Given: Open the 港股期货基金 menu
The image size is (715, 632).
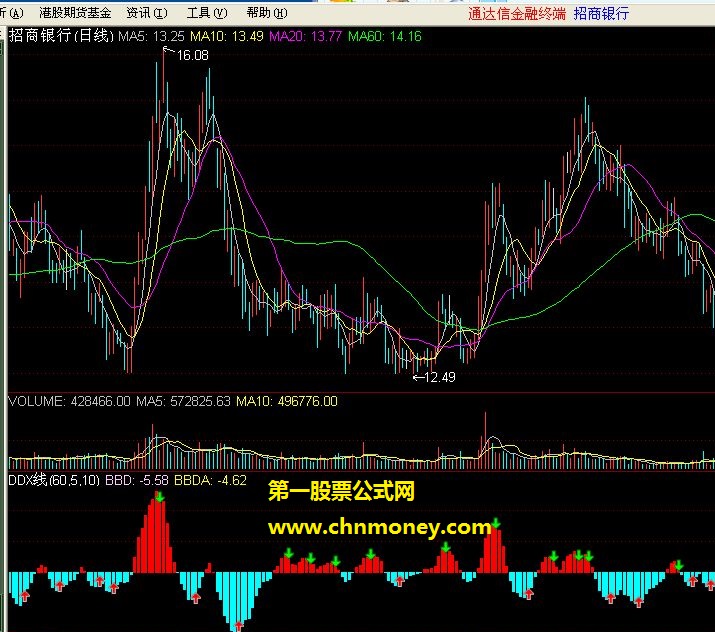Looking at the screenshot, I should click(x=75, y=13).
